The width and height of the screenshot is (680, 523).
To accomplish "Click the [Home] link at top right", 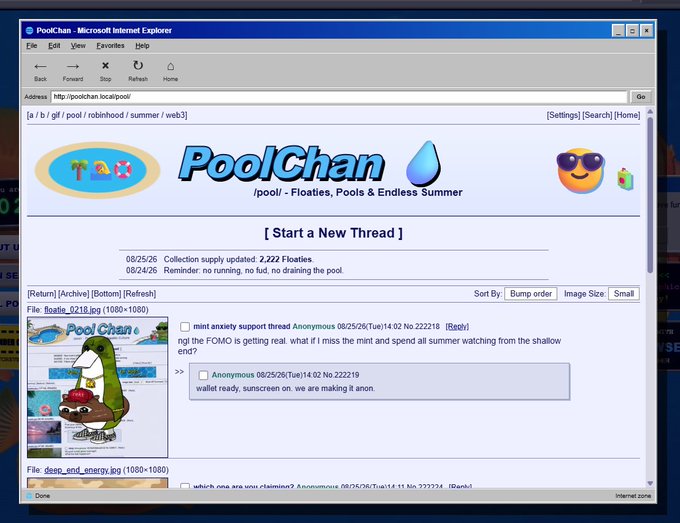I will [x=627, y=115].
